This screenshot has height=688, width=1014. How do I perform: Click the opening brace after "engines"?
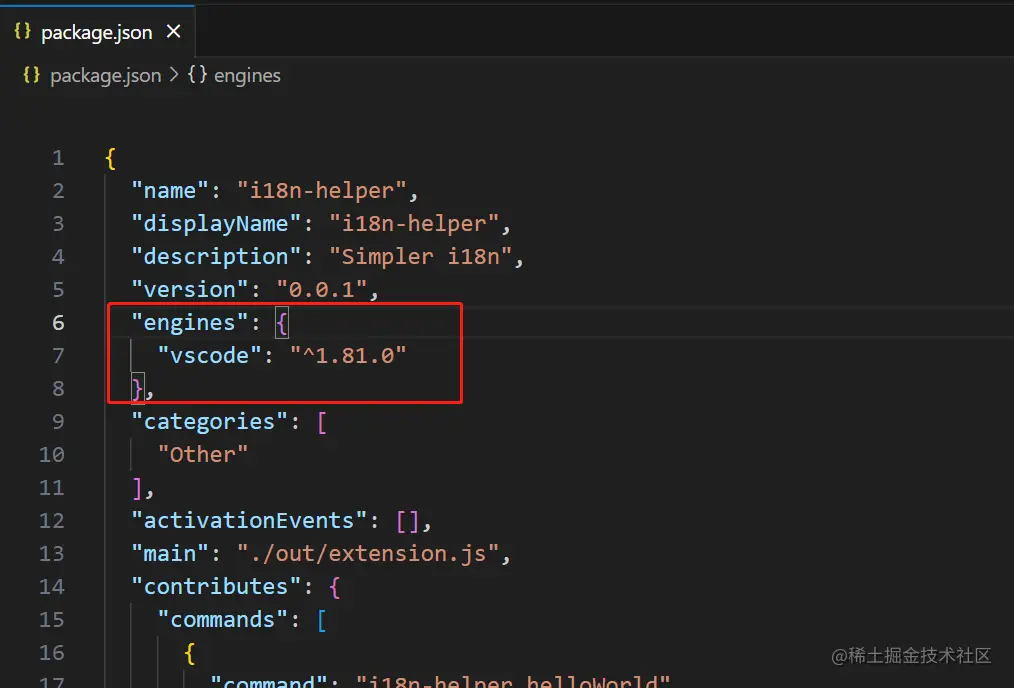tap(282, 323)
